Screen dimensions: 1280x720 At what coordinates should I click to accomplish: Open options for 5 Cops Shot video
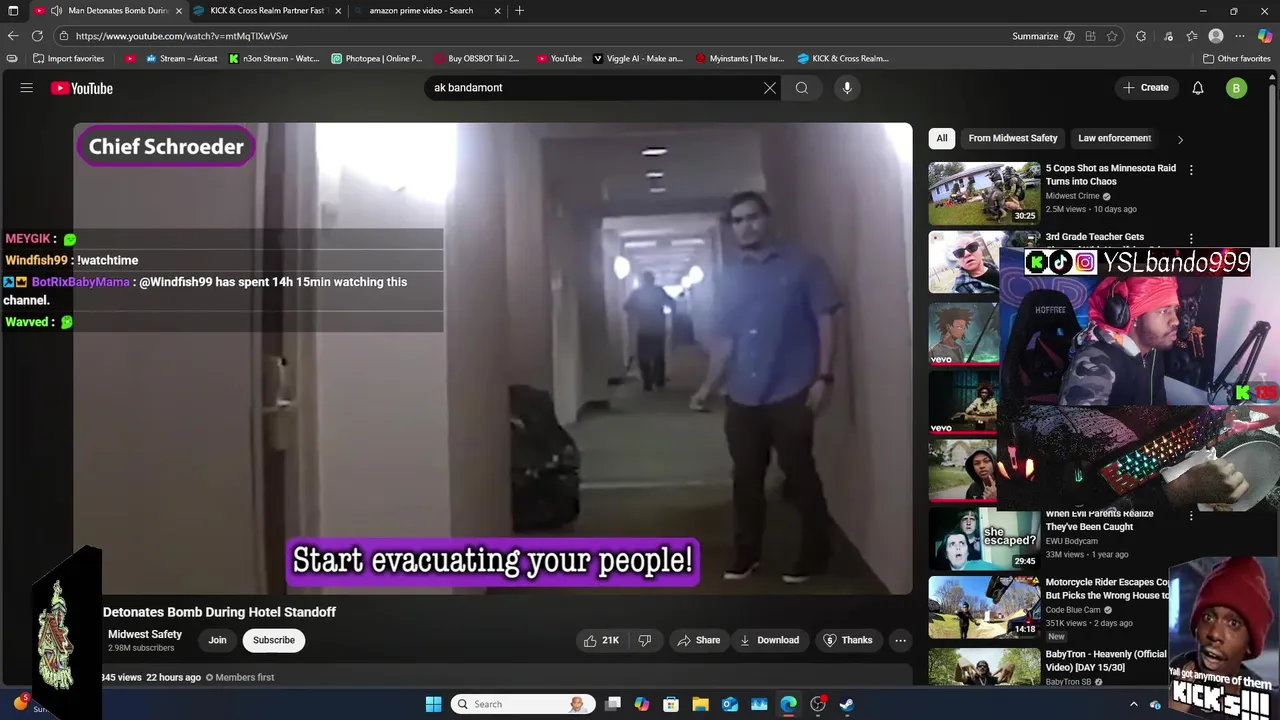[x=1191, y=170]
